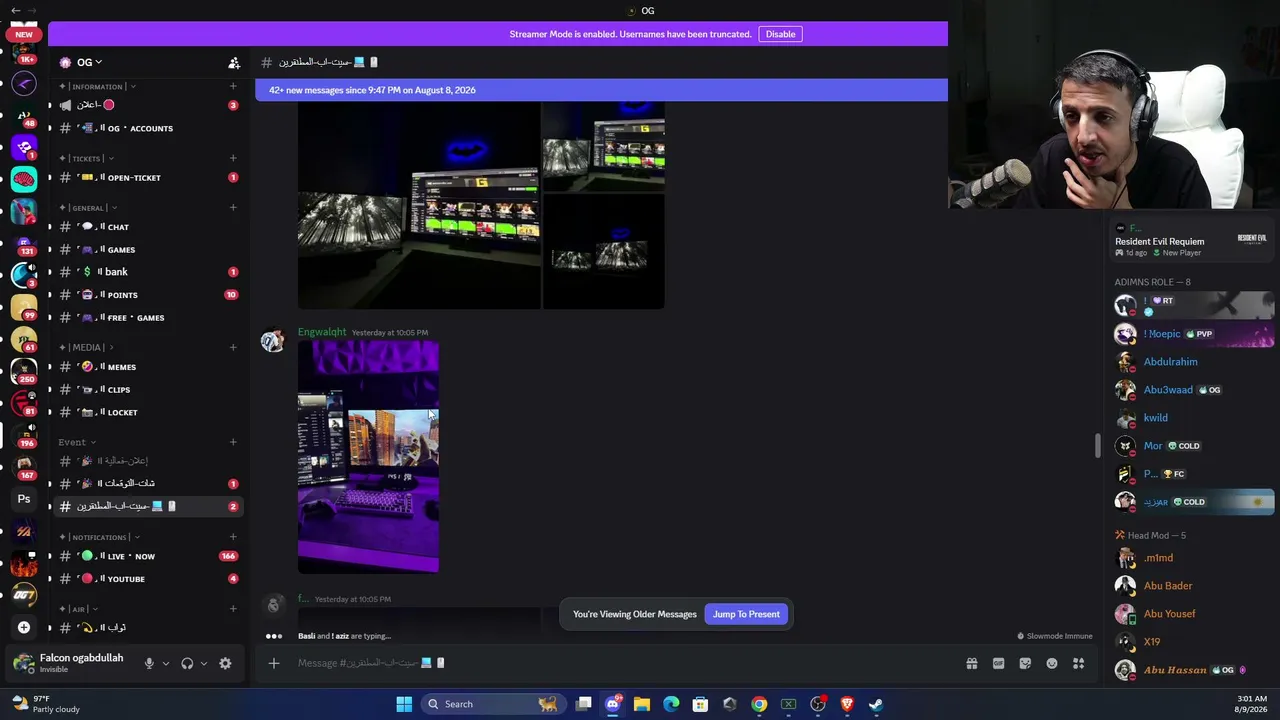The height and width of the screenshot is (720, 1280).
Task: Create channel in Event category
Action: tap(233, 442)
